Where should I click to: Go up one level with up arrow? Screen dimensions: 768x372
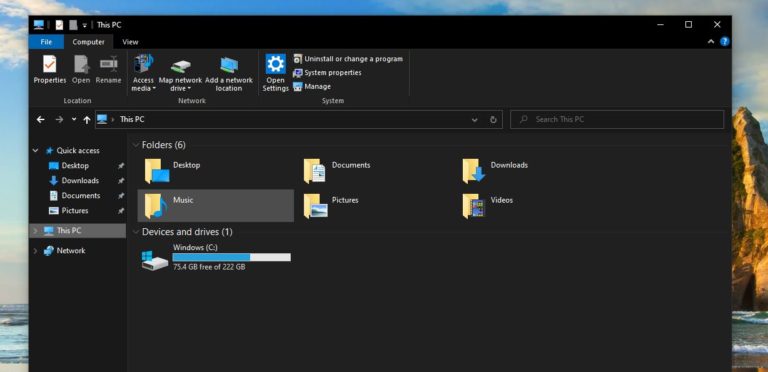coord(87,119)
